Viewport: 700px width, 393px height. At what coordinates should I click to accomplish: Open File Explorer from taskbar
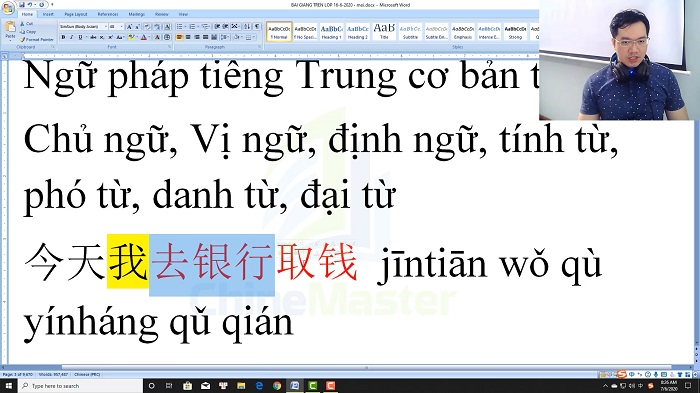click(241, 385)
